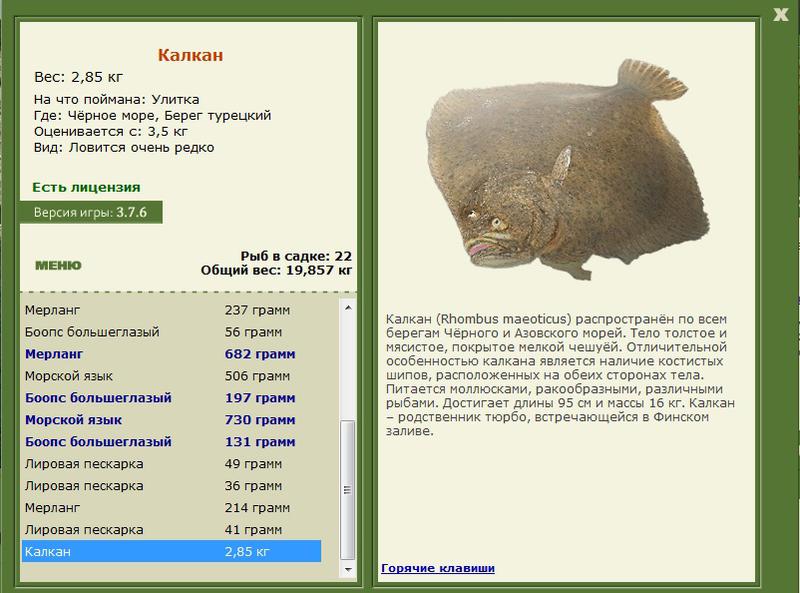This screenshot has width=800, height=593.
Task: Select the Мерланг 214 грамм row
Action: (x=170, y=508)
